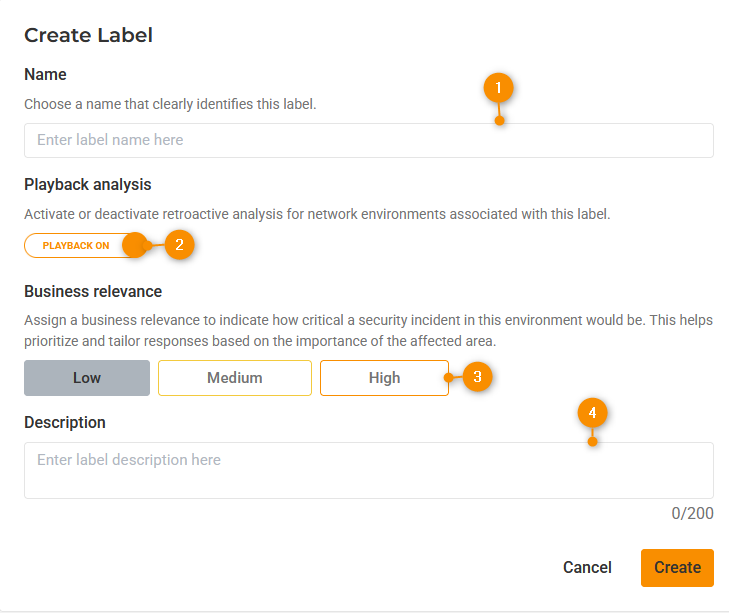Select Low business relevance

(x=87, y=378)
